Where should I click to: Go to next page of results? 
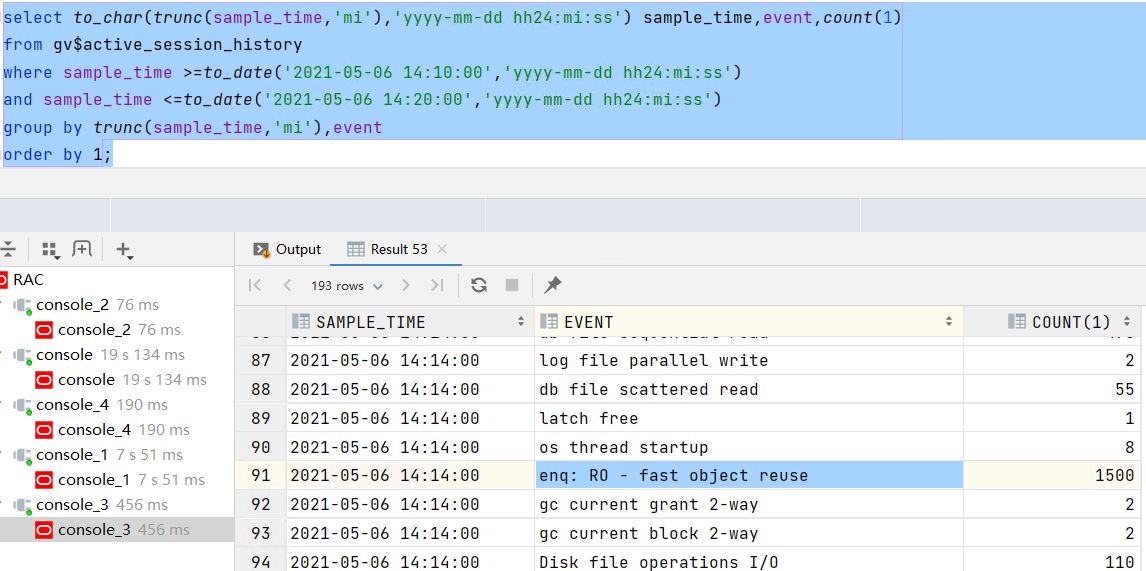[406, 286]
